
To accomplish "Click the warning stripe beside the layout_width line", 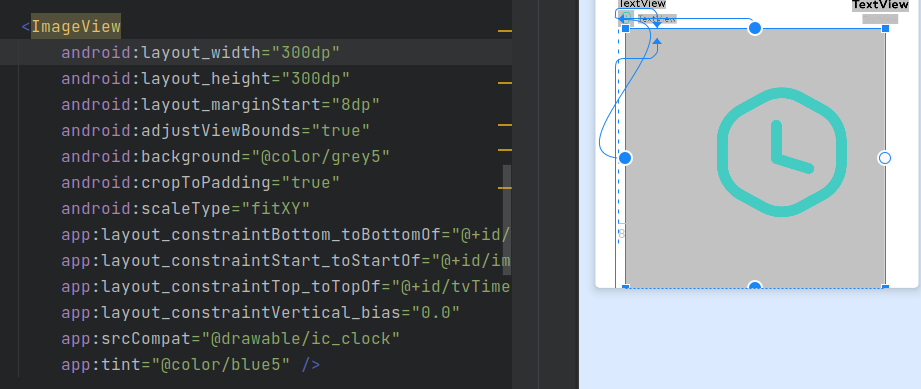I will 505,31.
